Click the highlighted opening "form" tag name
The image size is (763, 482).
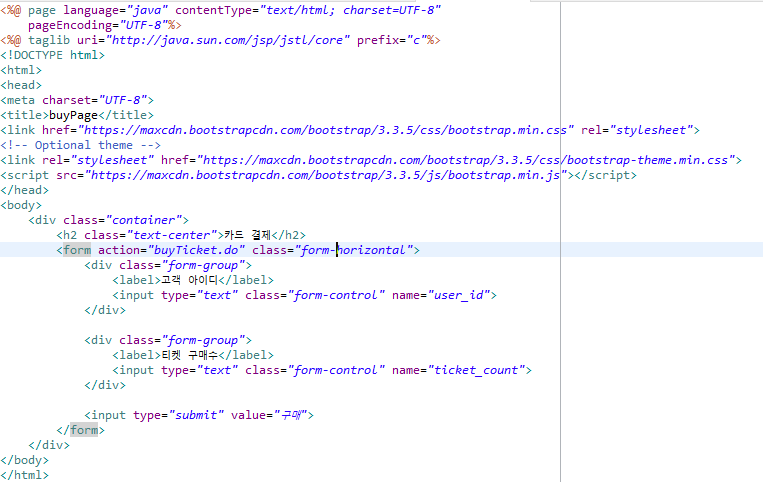click(x=77, y=250)
